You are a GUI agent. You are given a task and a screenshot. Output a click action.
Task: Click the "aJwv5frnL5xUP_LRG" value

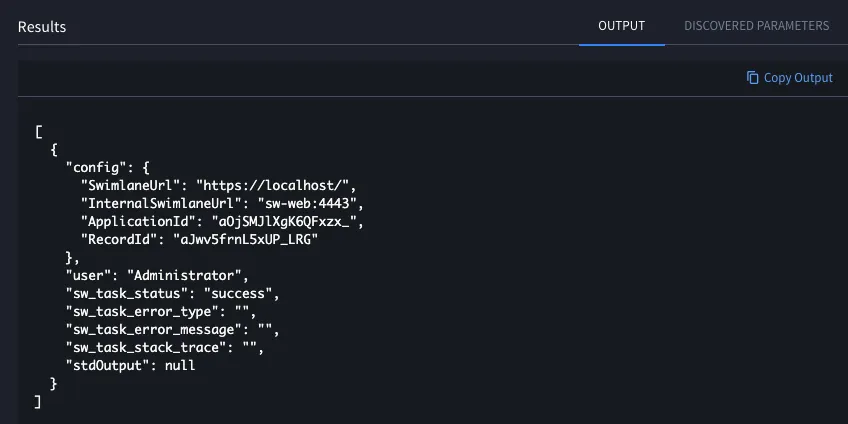246,240
